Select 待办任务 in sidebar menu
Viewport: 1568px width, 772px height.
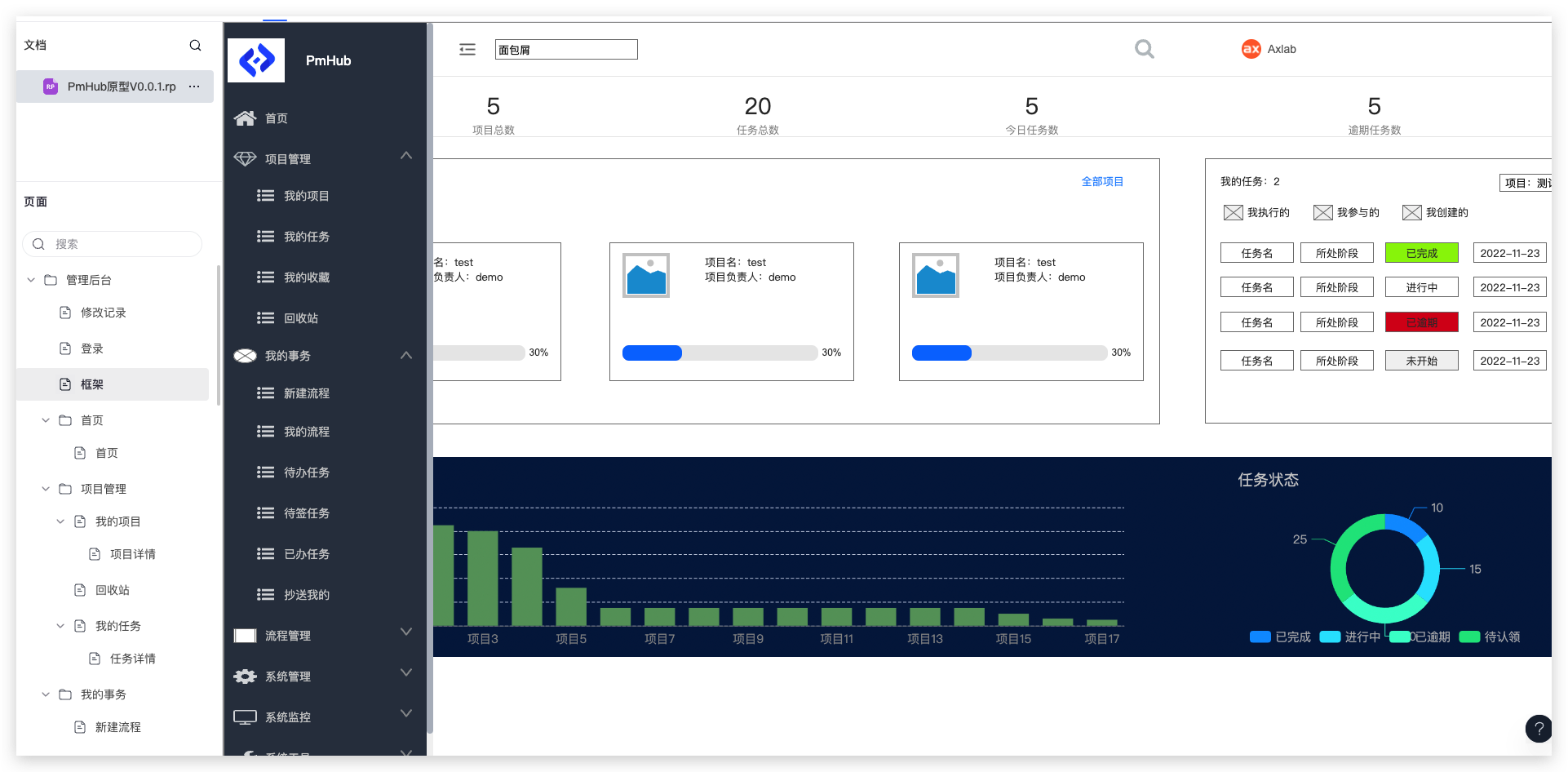click(306, 473)
